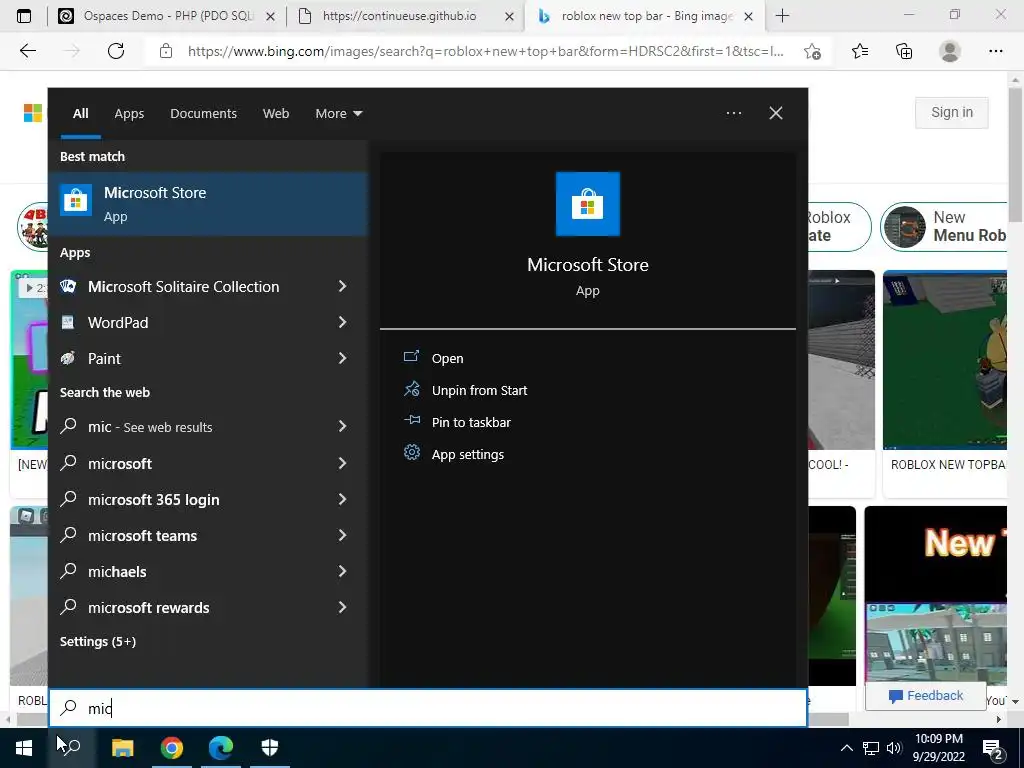Image resolution: width=1024 pixels, height=768 pixels.
Task: Click the Edge address bar URL
Action: 485,52
